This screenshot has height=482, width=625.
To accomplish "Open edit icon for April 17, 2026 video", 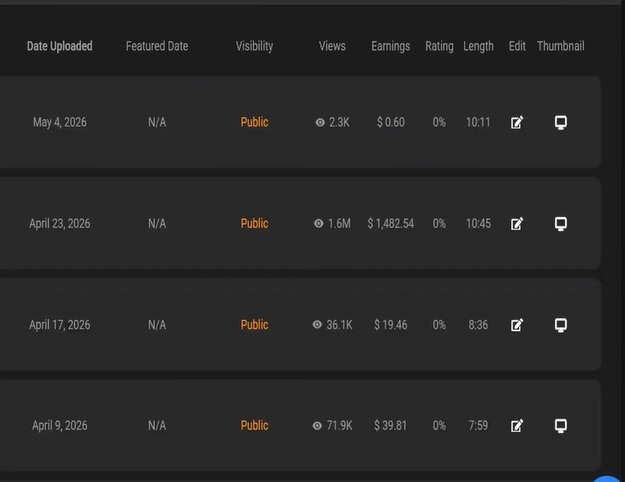I will 517,325.
